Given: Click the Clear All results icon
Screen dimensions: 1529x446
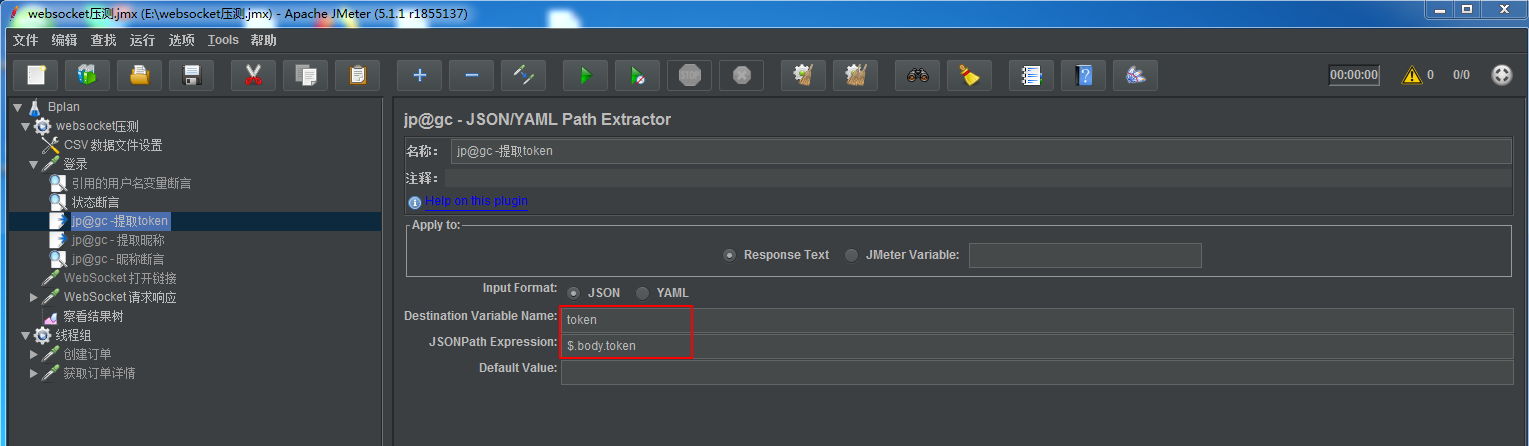Looking at the screenshot, I should coord(855,75).
